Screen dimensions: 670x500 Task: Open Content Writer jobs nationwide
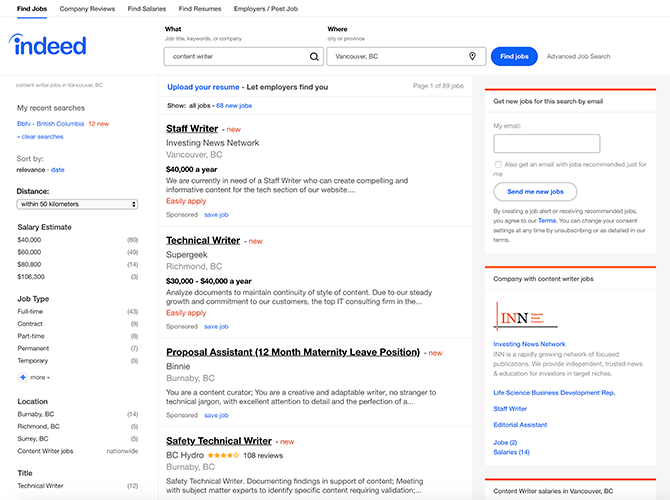point(45,451)
